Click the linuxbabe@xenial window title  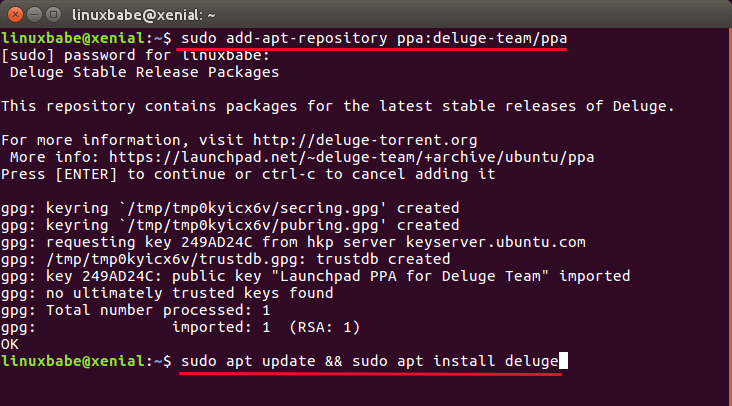pyautogui.click(x=136, y=13)
